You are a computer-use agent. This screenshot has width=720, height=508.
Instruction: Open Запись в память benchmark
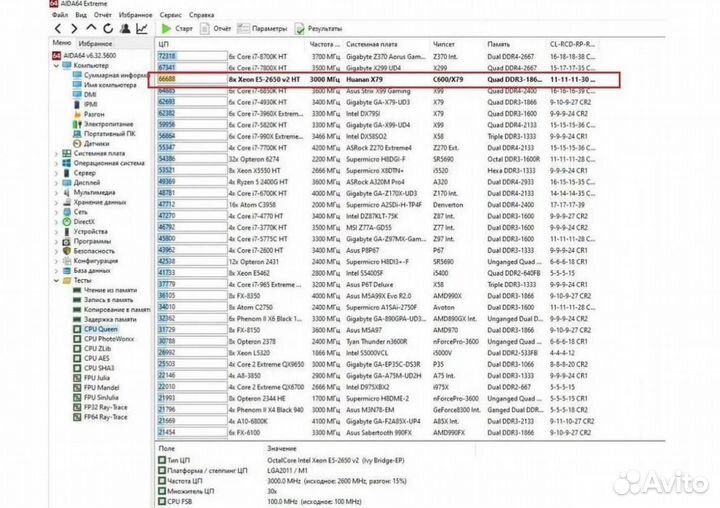pos(103,300)
